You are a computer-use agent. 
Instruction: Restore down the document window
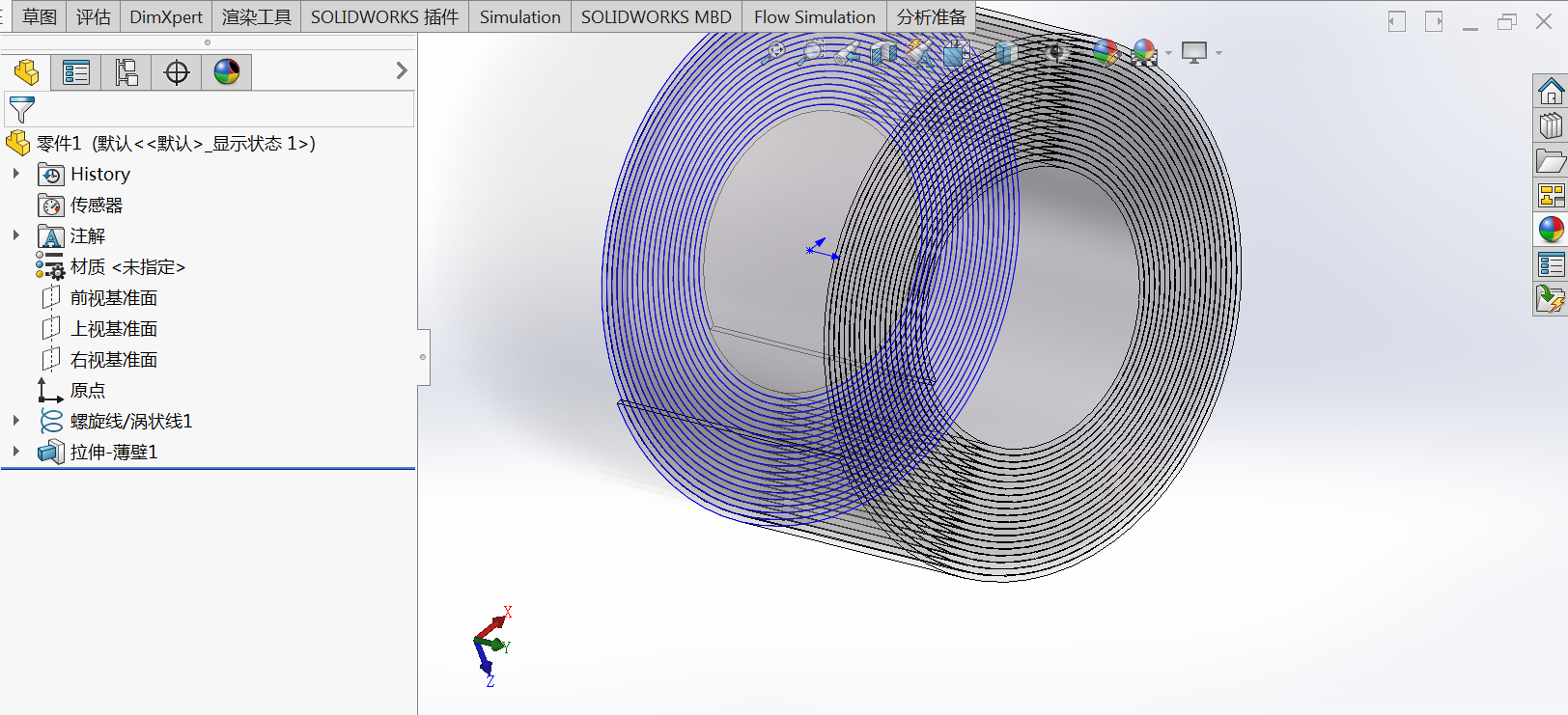(x=1507, y=21)
